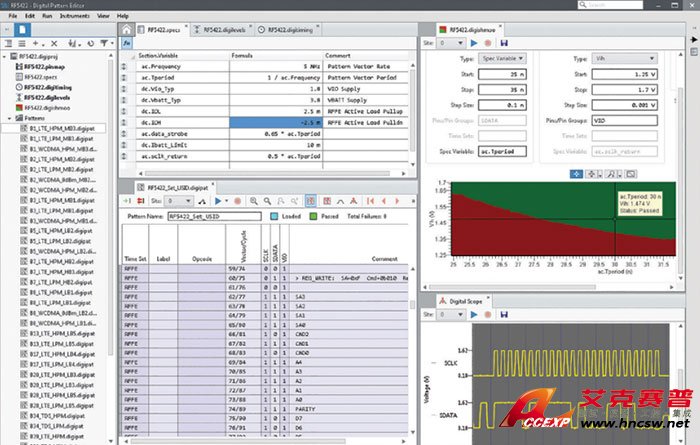Click the Home tab icon
Image resolution: width=700 pixels, height=445 pixels.
(127, 30)
